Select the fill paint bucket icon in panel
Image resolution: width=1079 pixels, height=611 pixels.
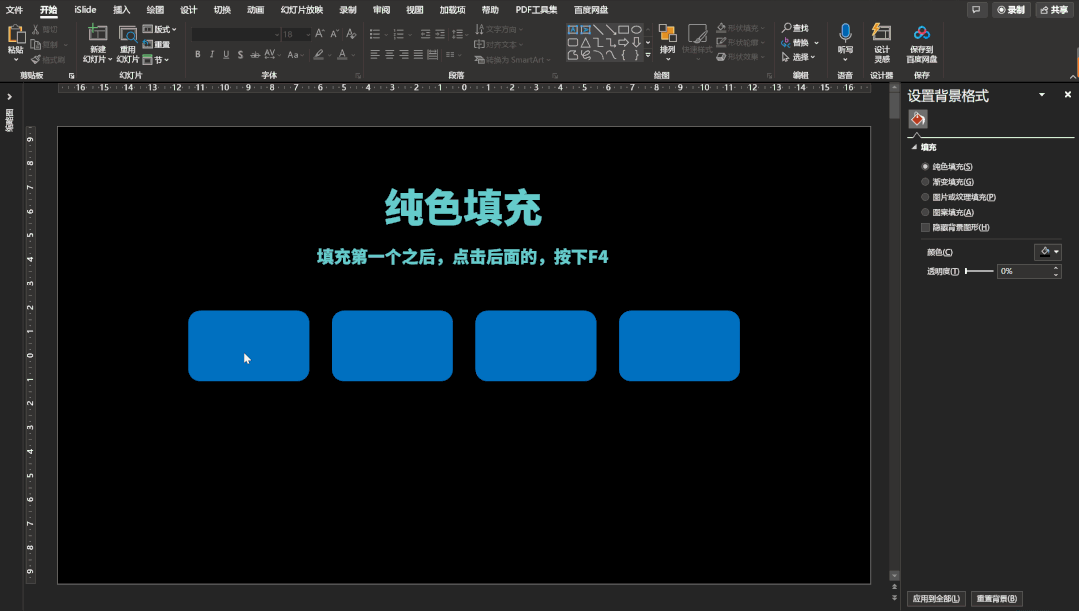coord(917,119)
